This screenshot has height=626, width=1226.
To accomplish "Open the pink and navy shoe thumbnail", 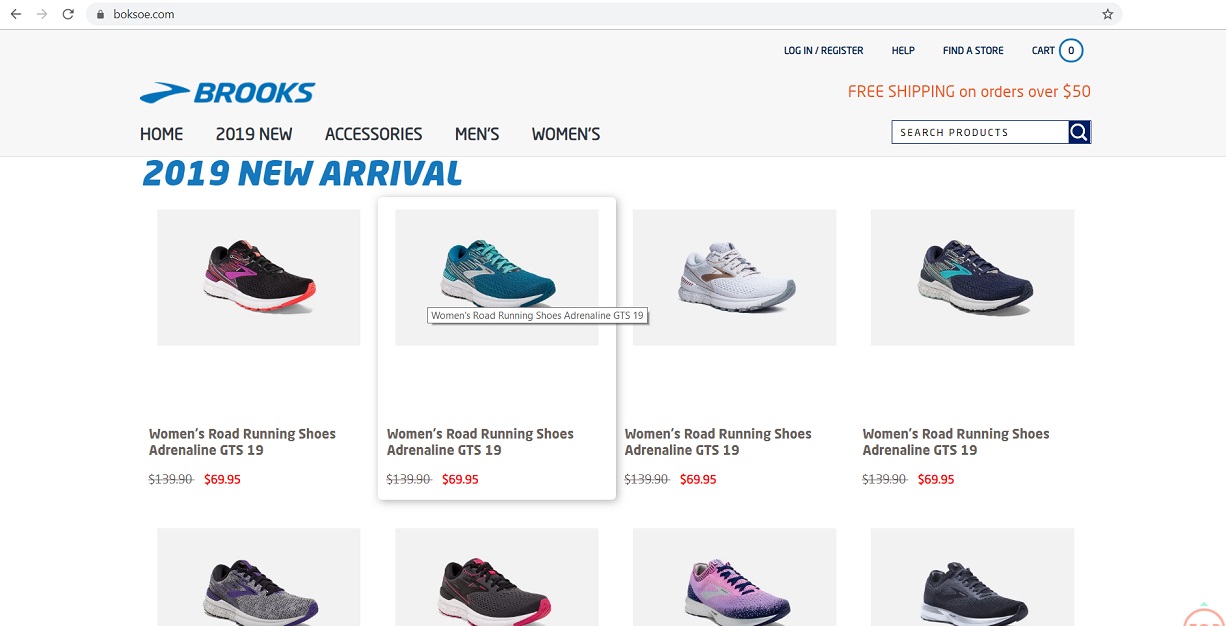I will 735,577.
